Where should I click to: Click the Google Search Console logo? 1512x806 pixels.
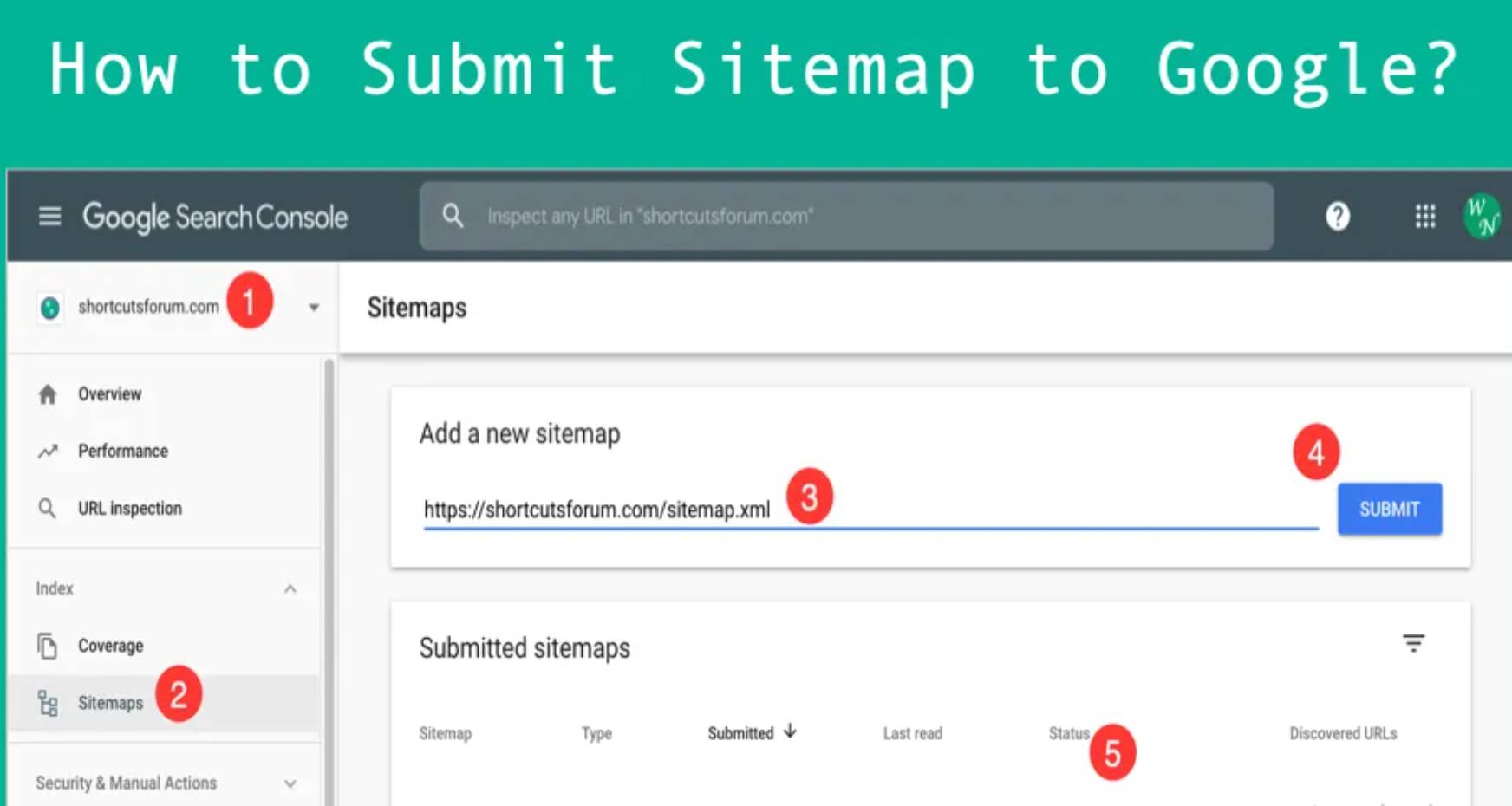click(x=215, y=217)
